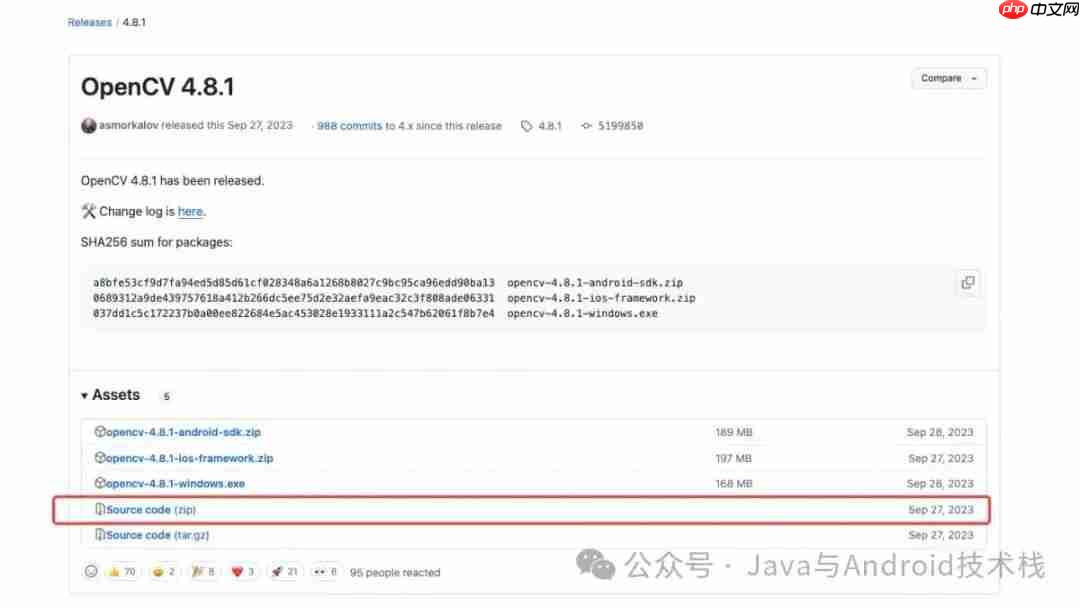Click the Source code (zip) file icon
This screenshot has width=1080, height=608.
pyautogui.click(x=99, y=509)
